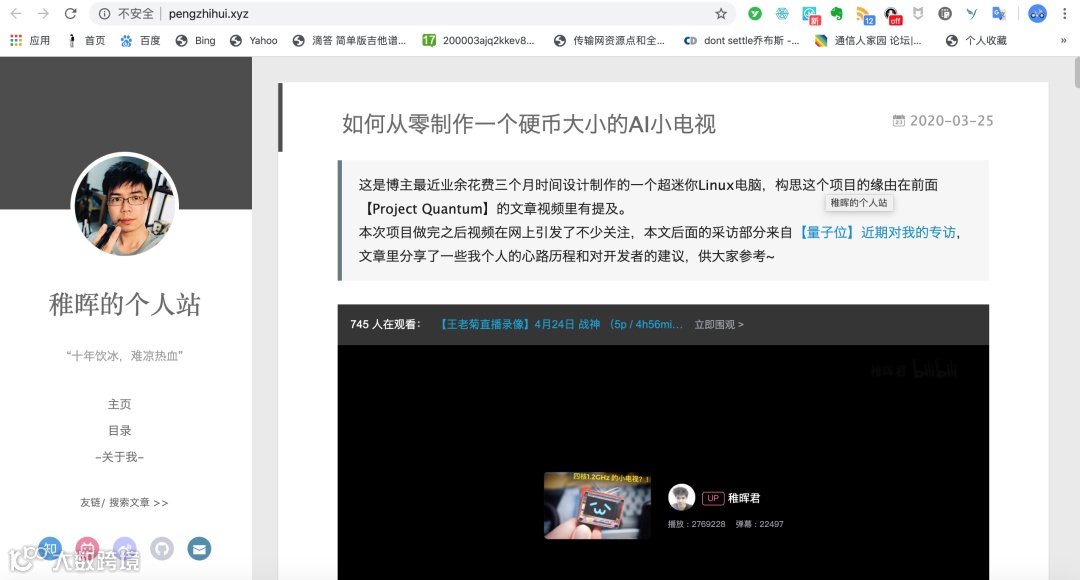
Task: Open the 王老菊直播录像 video link
Action: pos(561,324)
